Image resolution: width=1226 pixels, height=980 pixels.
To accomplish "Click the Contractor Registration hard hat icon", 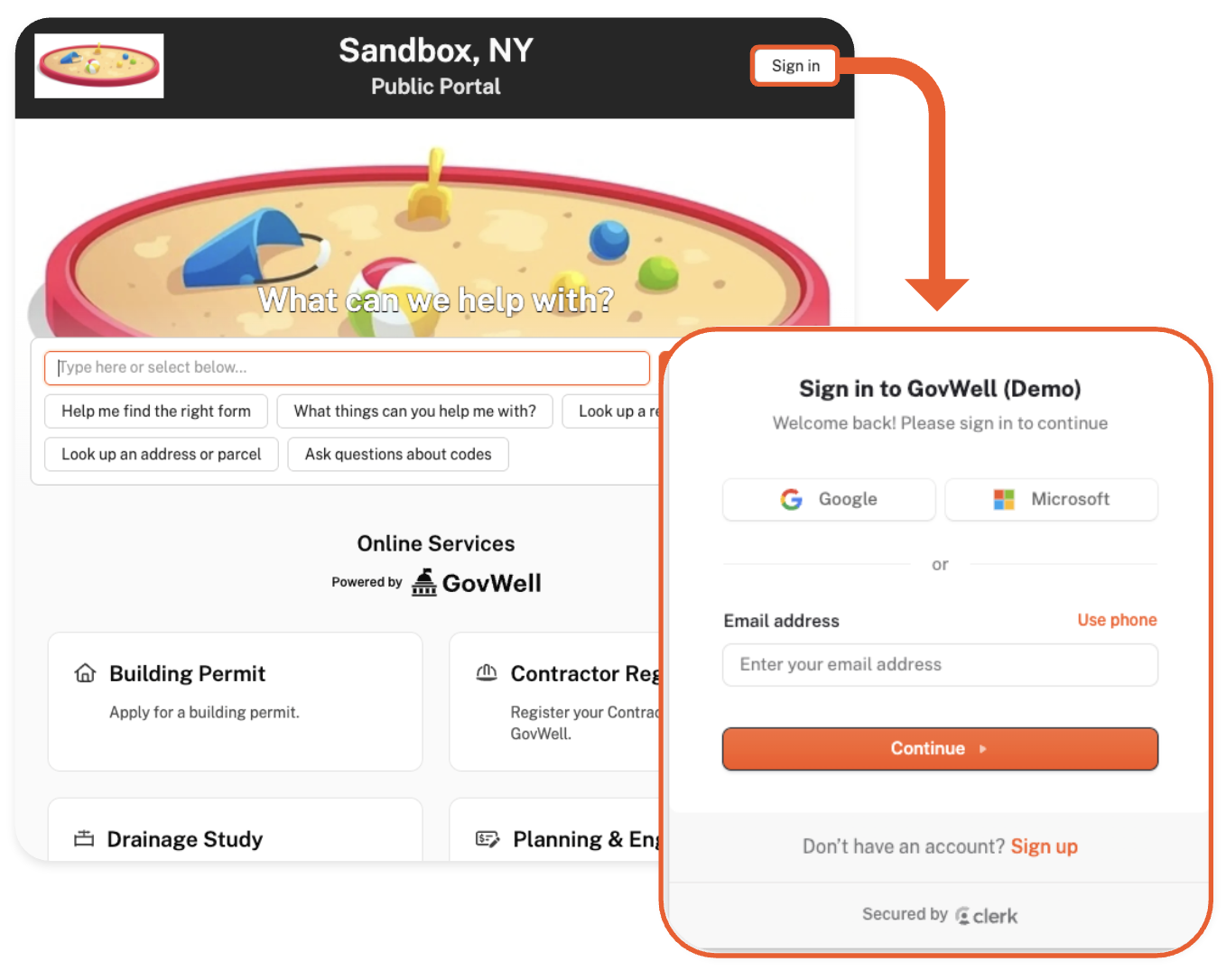I will (487, 673).
